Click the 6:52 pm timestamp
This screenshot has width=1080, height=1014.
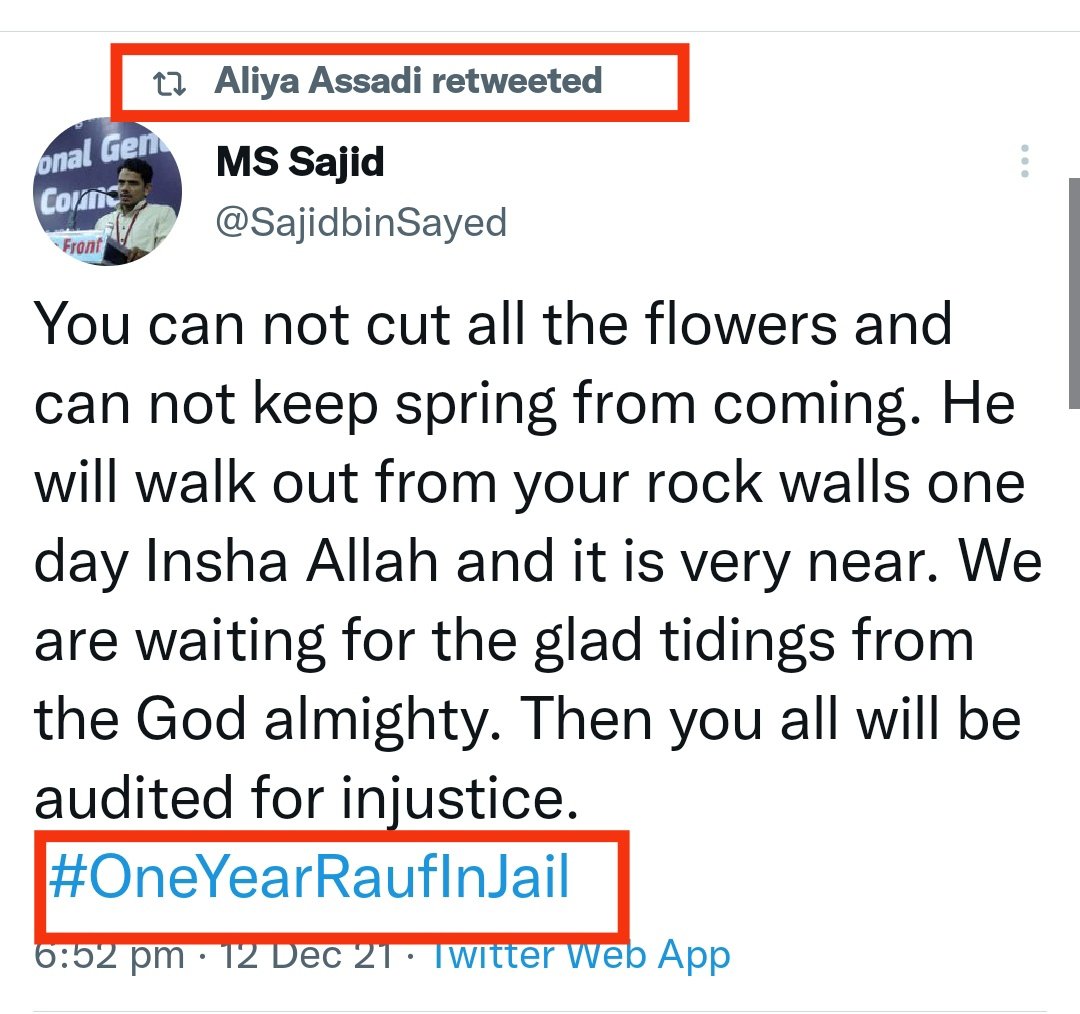110,955
